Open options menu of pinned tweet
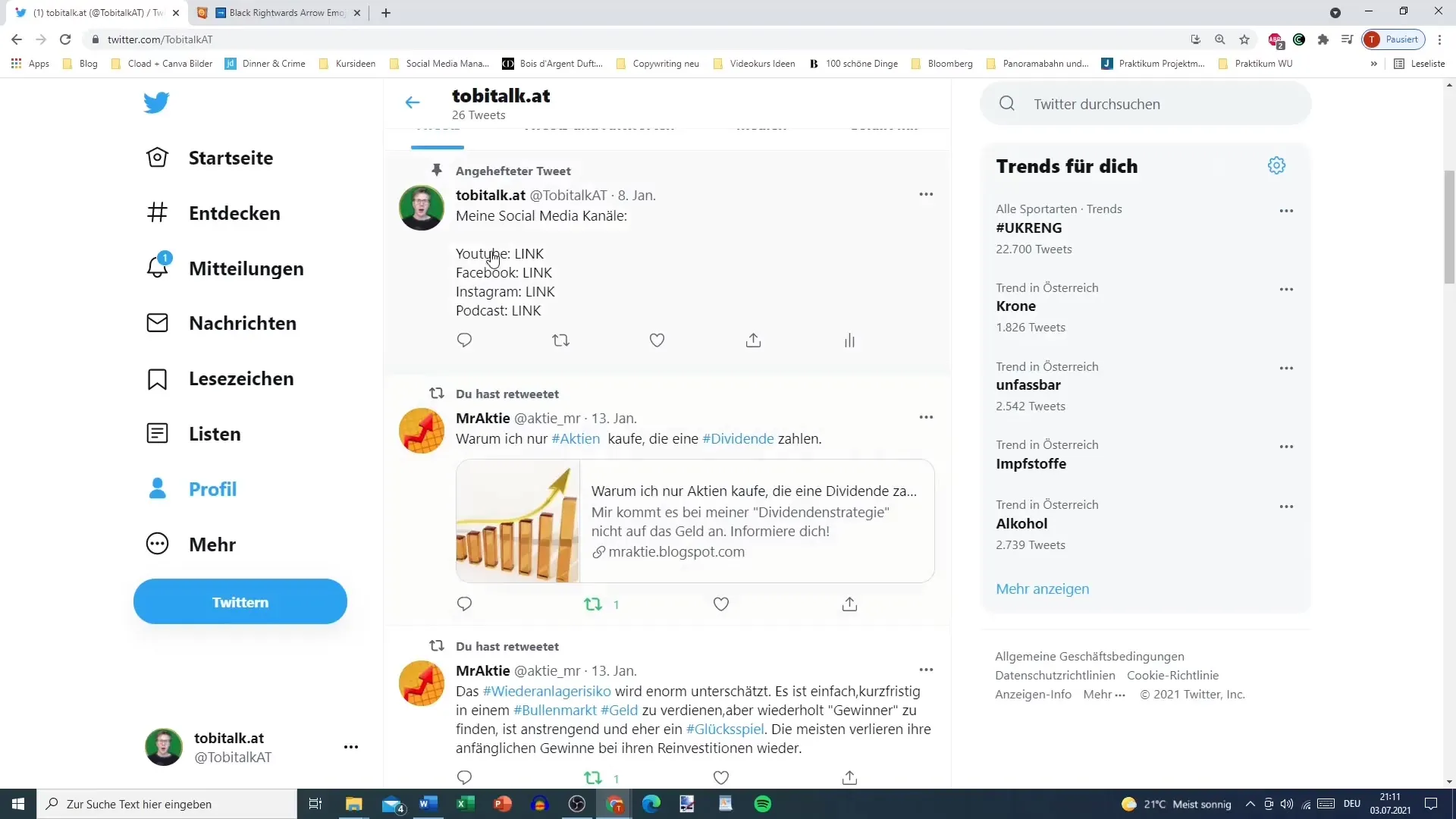Viewport: 1456px width, 819px height. point(926,195)
